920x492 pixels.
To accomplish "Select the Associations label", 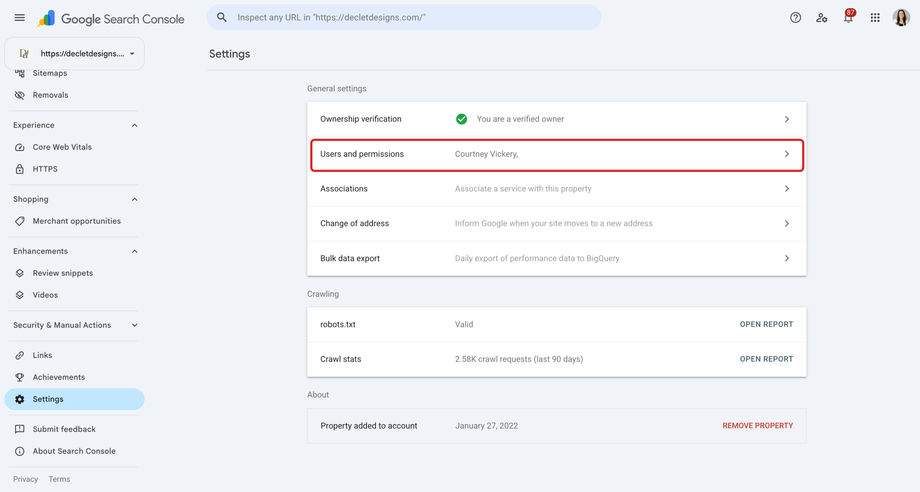I will coord(344,189).
